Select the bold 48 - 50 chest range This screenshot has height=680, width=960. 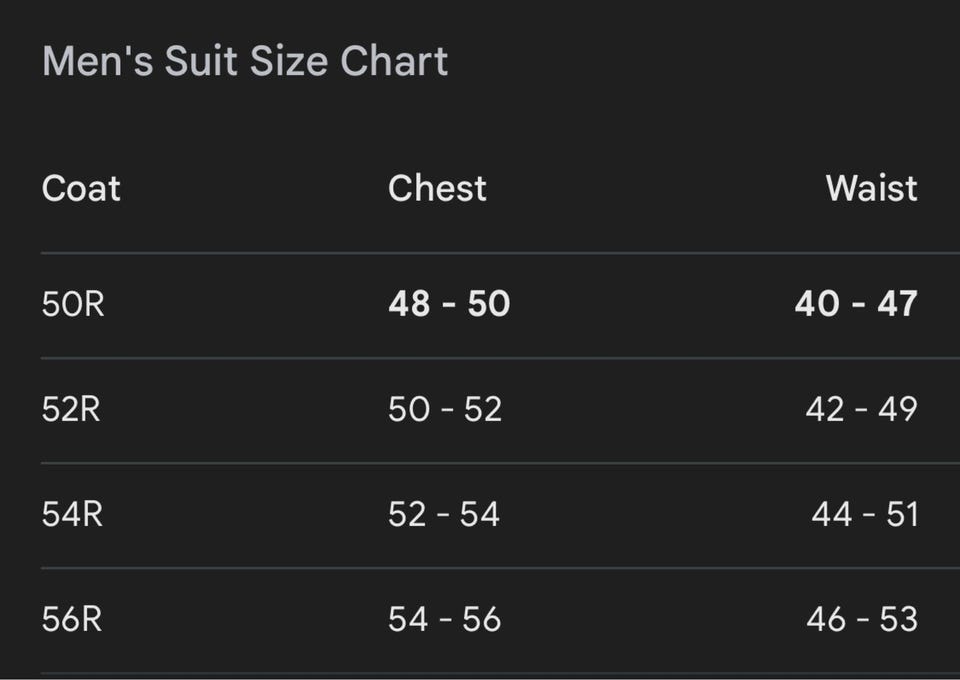coord(449,304)
